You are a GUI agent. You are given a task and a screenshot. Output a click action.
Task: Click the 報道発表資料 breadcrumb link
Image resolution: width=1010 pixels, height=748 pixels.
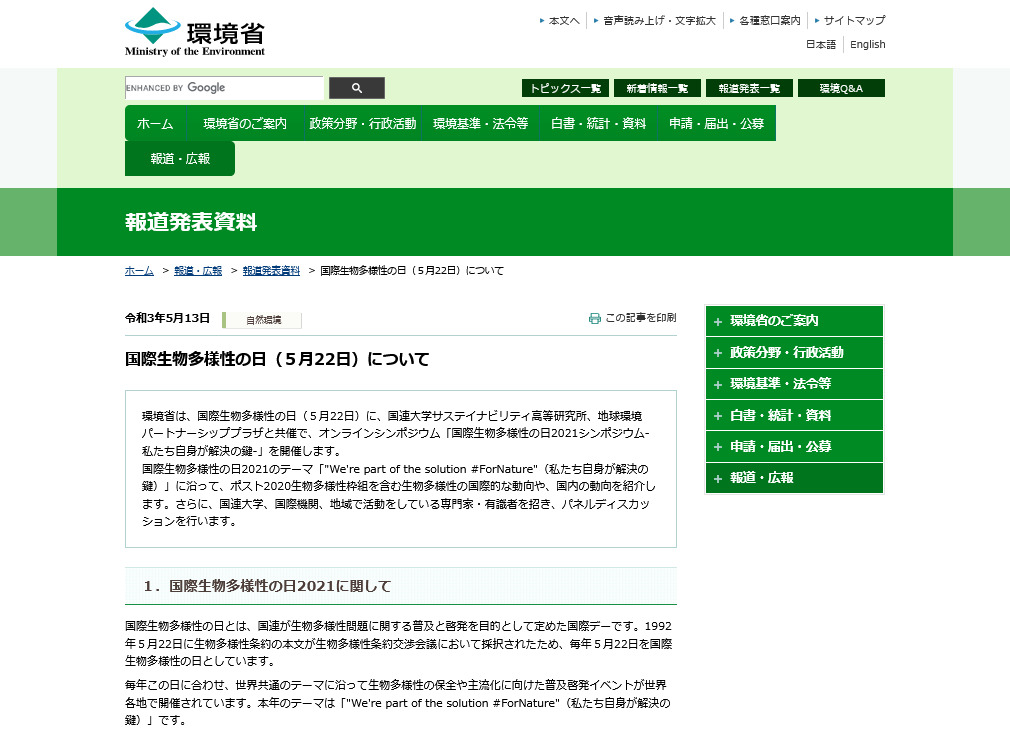pyautogui.click(x=271, y=270)
